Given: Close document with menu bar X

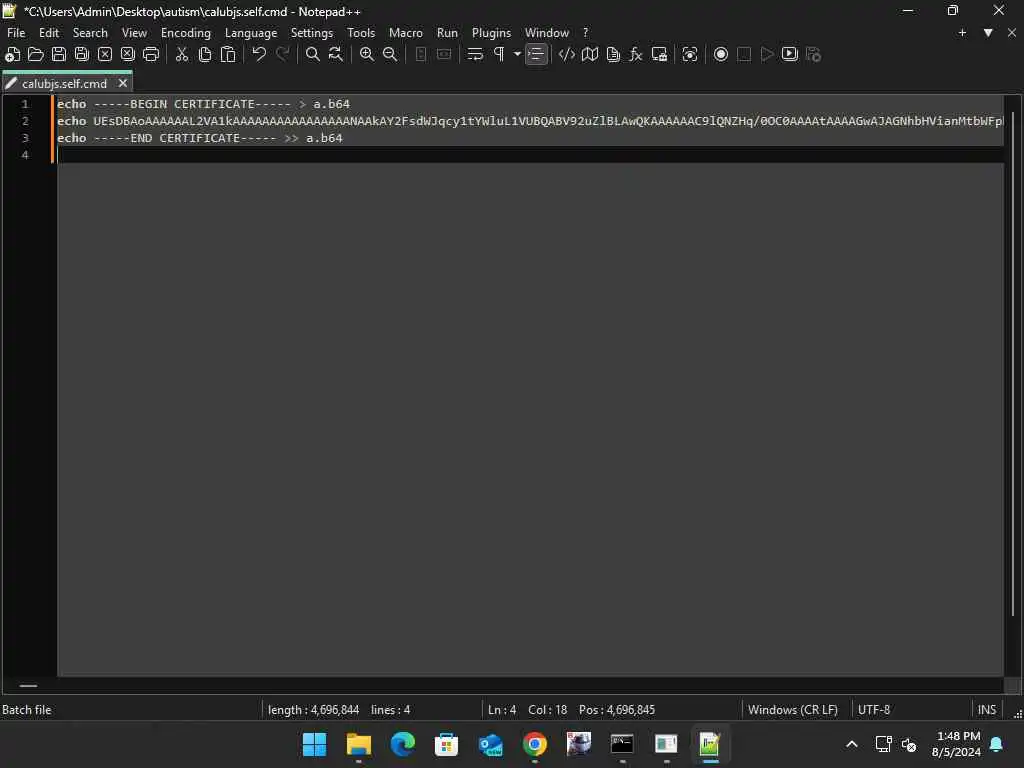Looking at the screenshot, I should click(1012, 33).
